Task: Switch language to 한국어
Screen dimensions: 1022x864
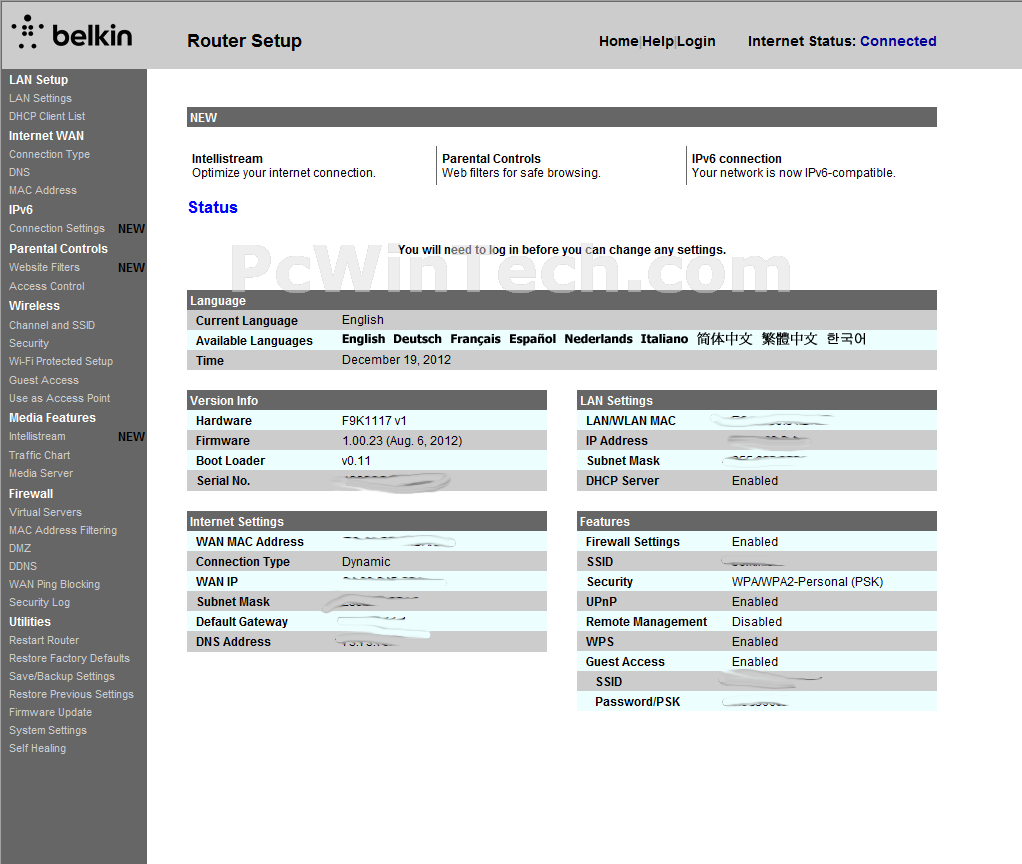Action: (846, 339)
